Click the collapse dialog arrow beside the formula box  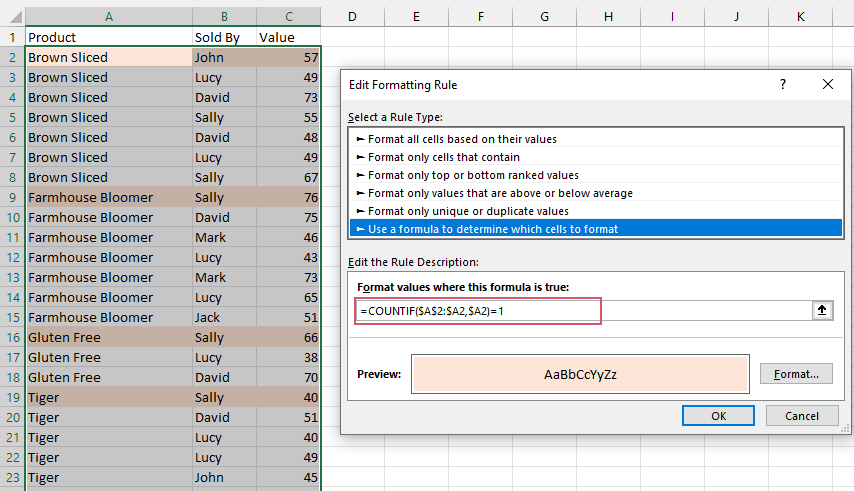point(822,310)
